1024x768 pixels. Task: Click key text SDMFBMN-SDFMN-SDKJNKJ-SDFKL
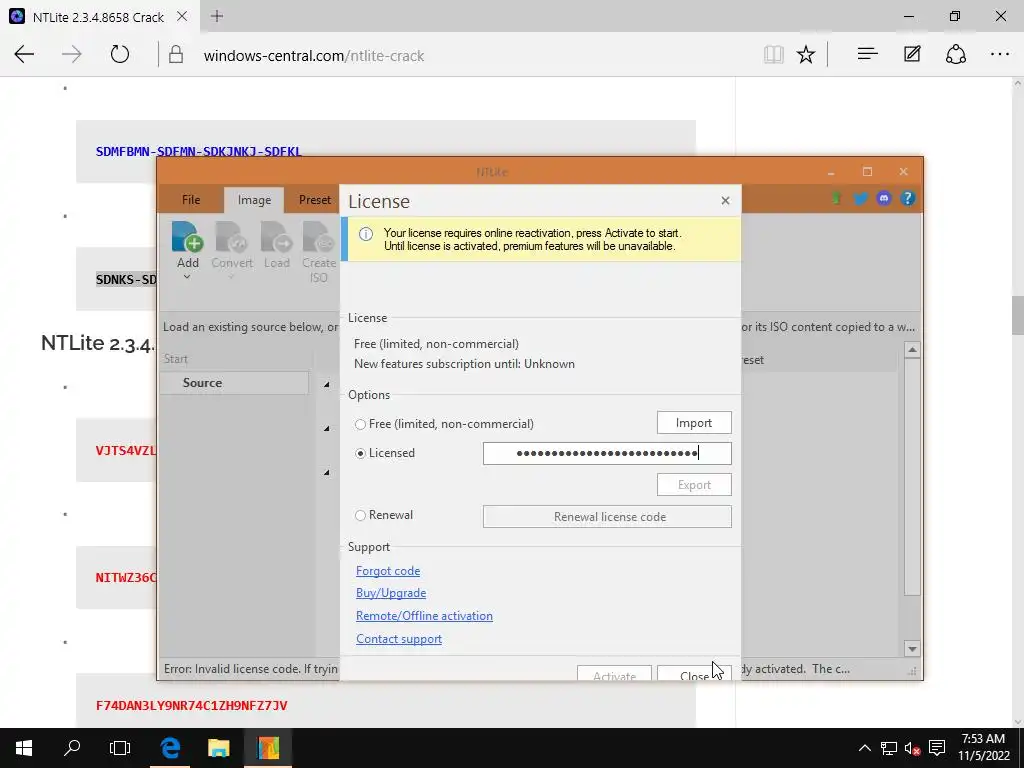click(x=199, y=152)
